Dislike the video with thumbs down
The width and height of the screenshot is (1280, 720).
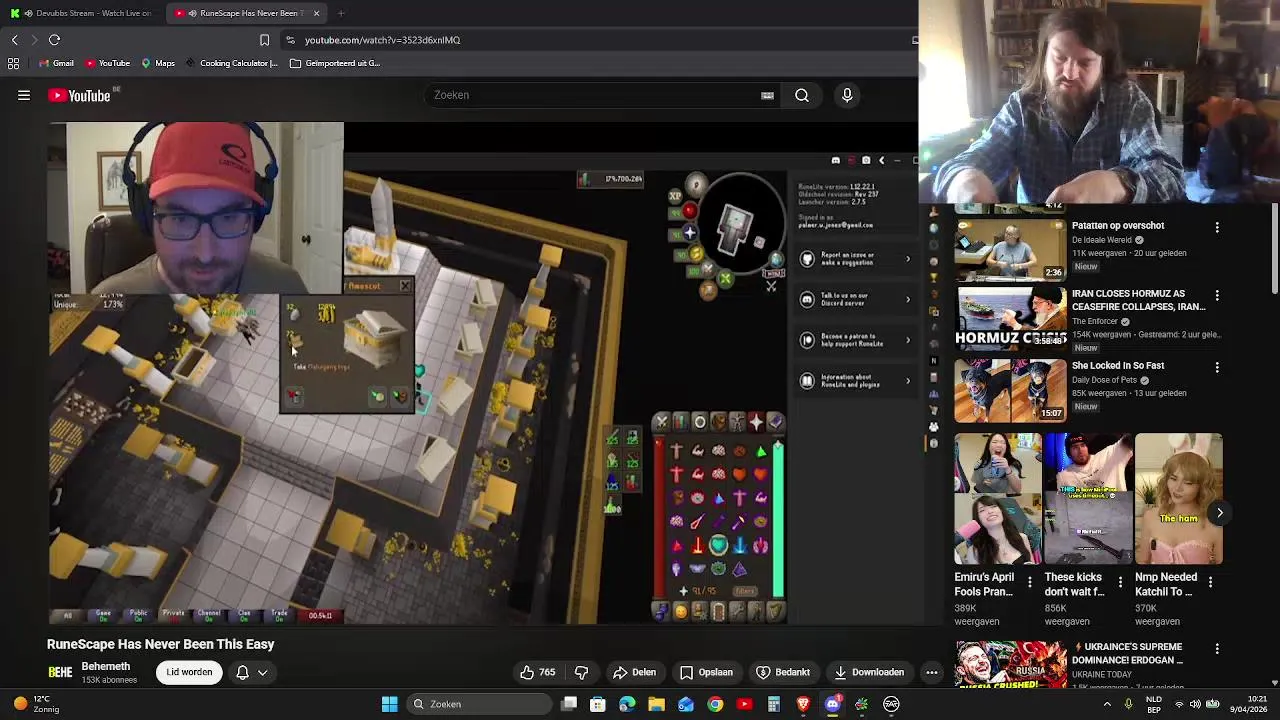[x=581, y=672]
